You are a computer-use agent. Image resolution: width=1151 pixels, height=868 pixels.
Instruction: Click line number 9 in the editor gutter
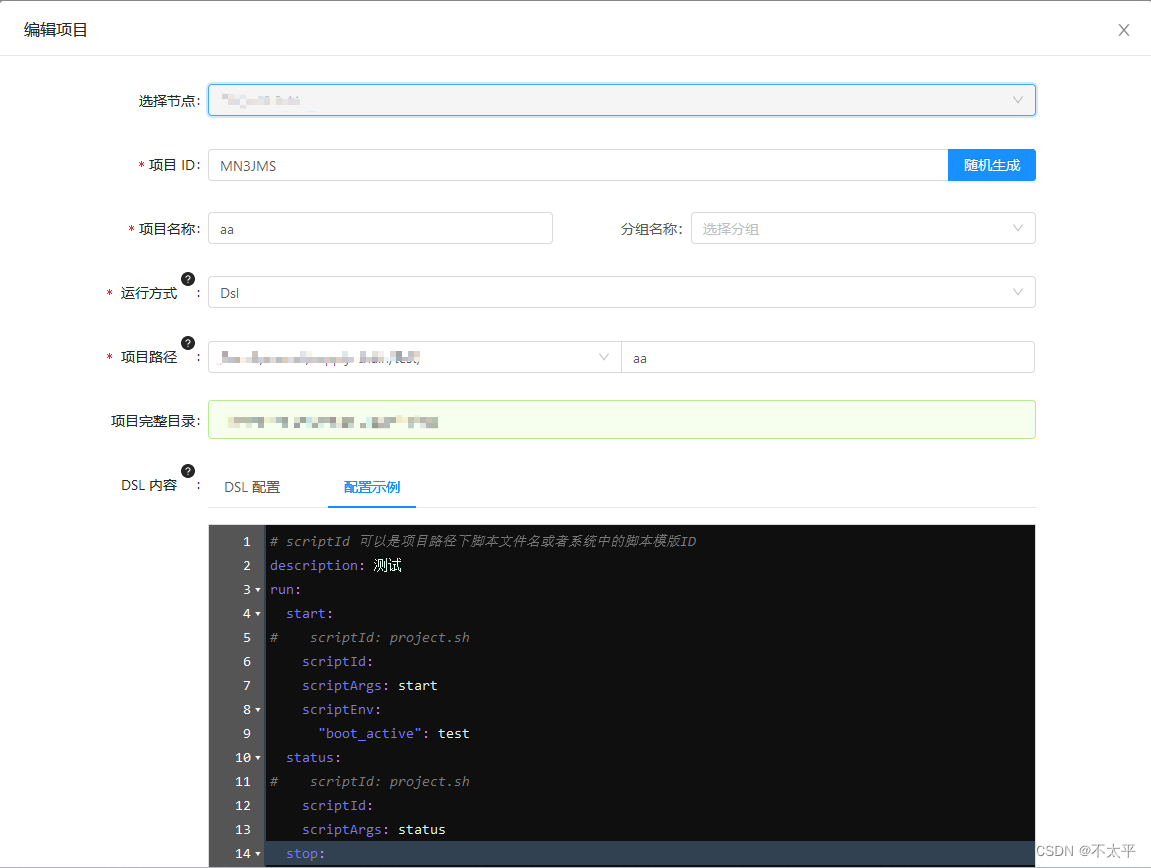(x=246, y=733)
